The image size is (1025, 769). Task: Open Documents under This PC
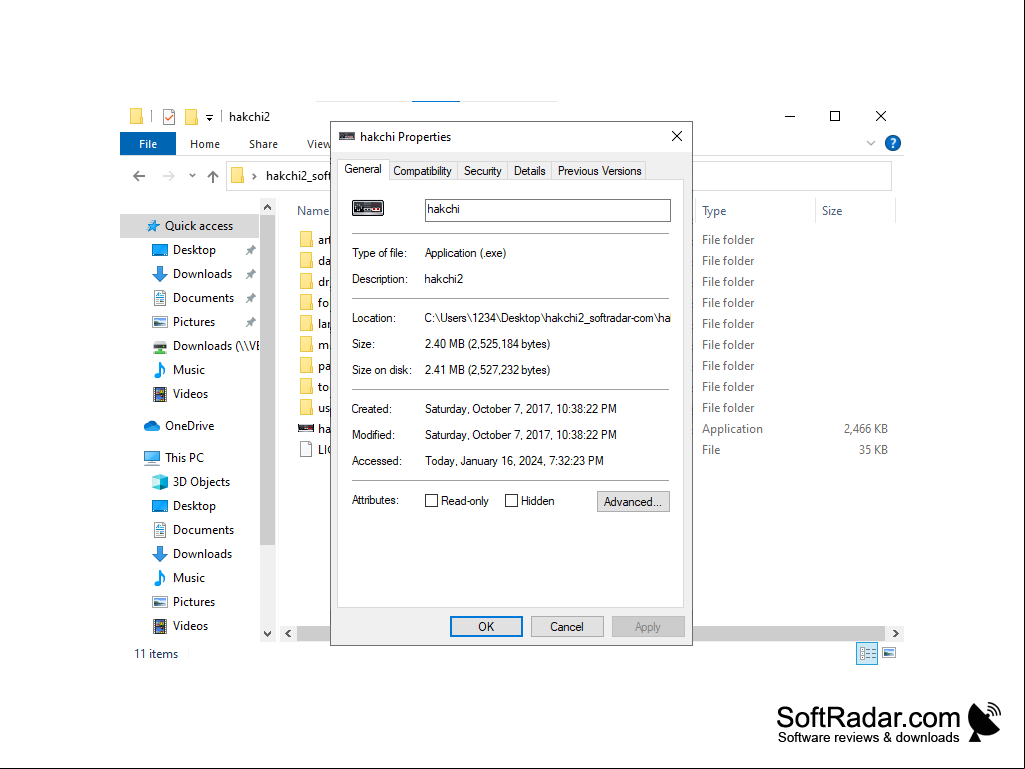point(203,530)
